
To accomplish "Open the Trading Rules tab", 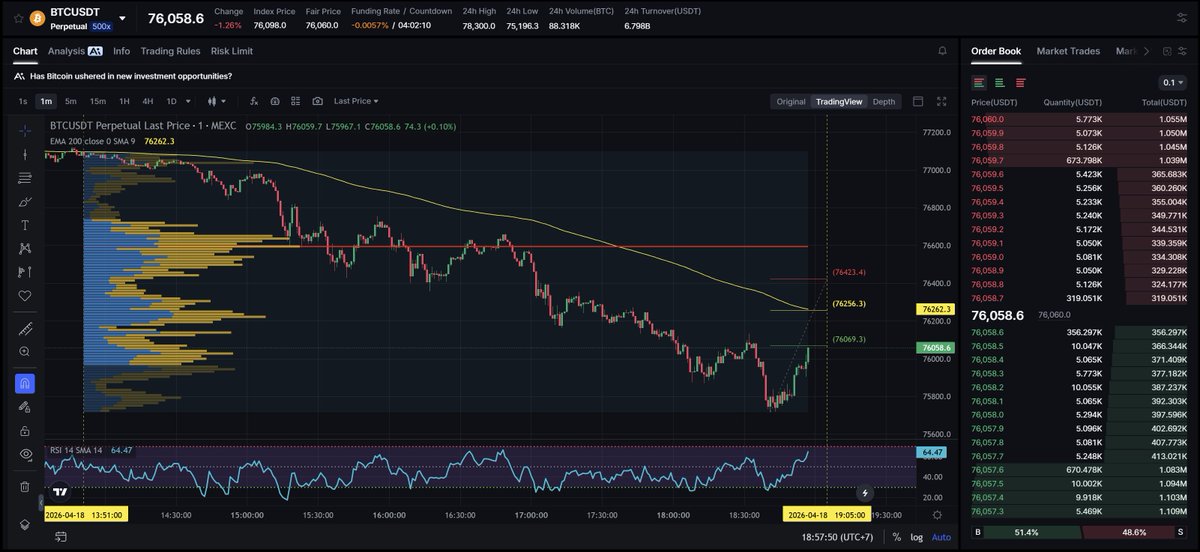I will pyautogui.click(x=170, y=51).
